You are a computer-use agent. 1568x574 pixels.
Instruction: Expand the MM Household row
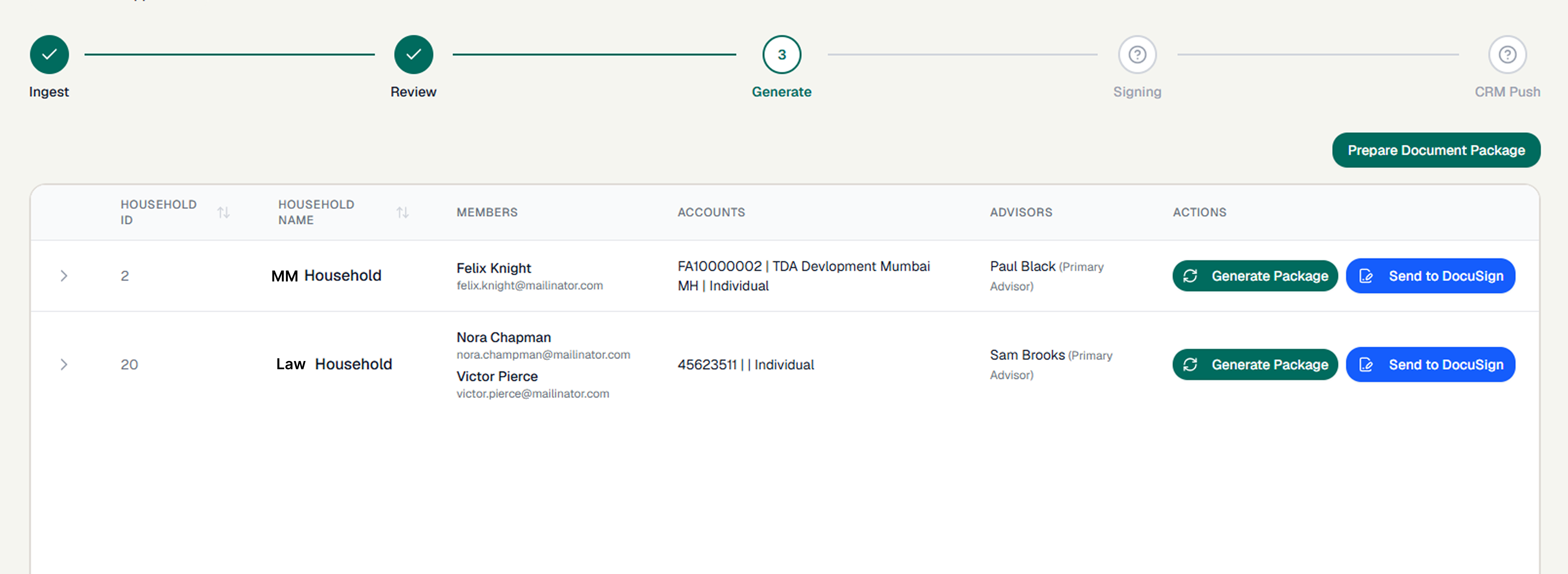point(64,276)
